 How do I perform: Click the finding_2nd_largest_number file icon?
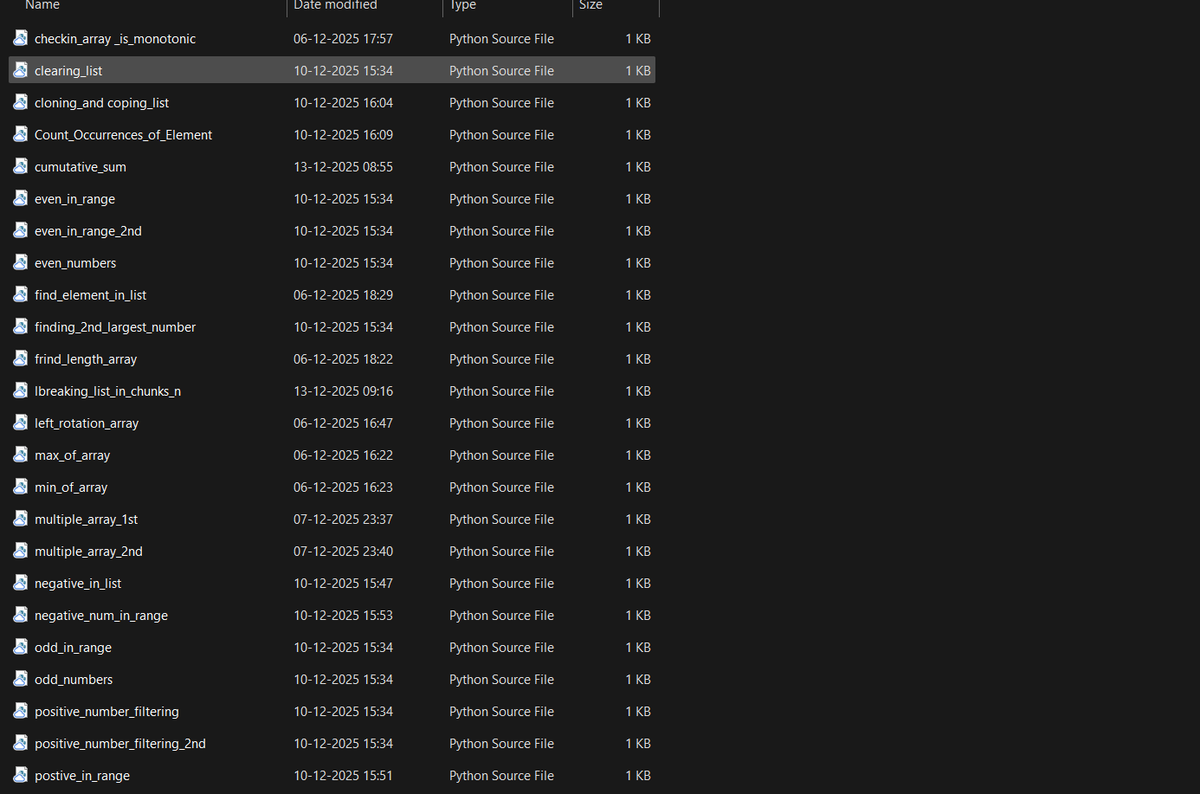(20, 326)
